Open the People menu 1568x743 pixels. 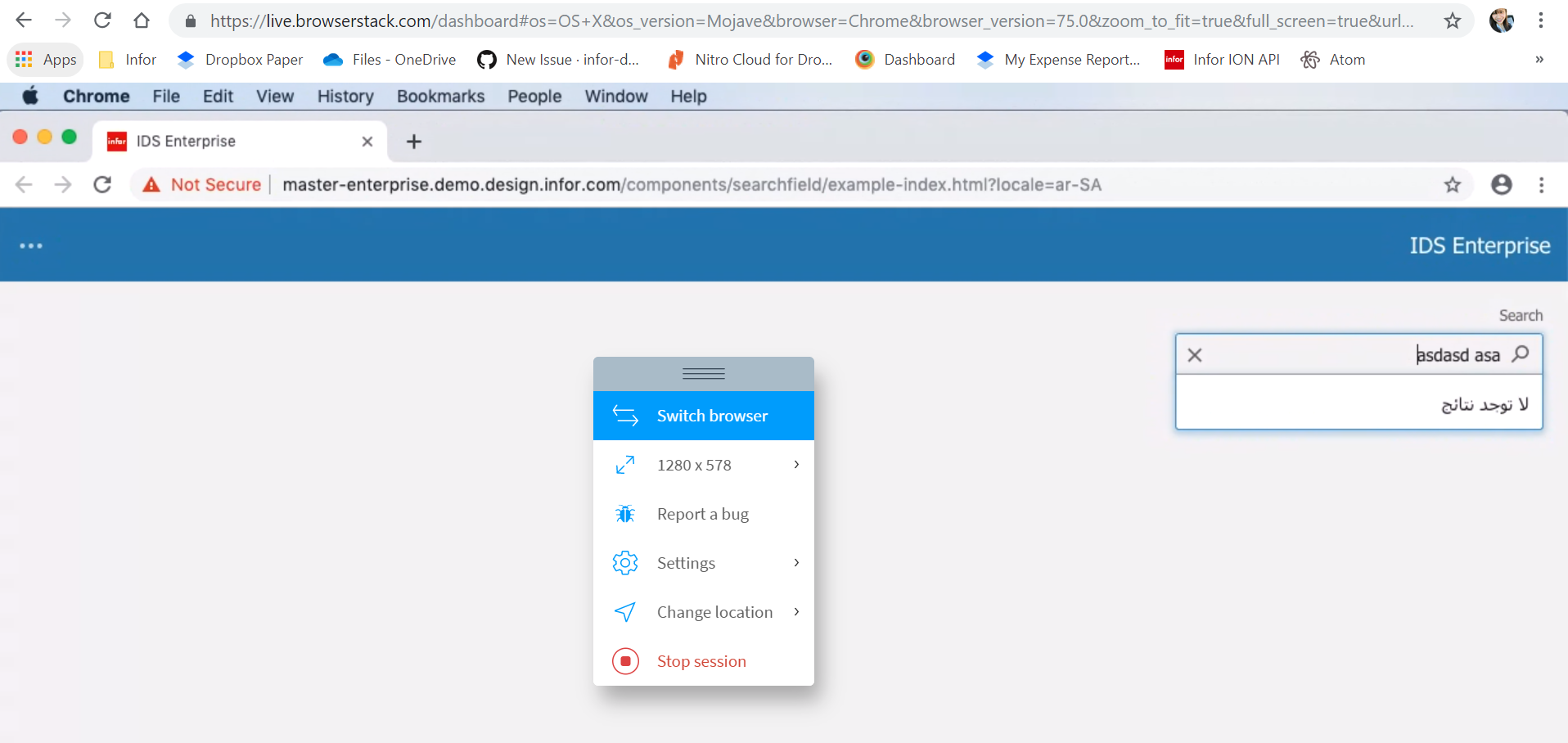point(534,97)
